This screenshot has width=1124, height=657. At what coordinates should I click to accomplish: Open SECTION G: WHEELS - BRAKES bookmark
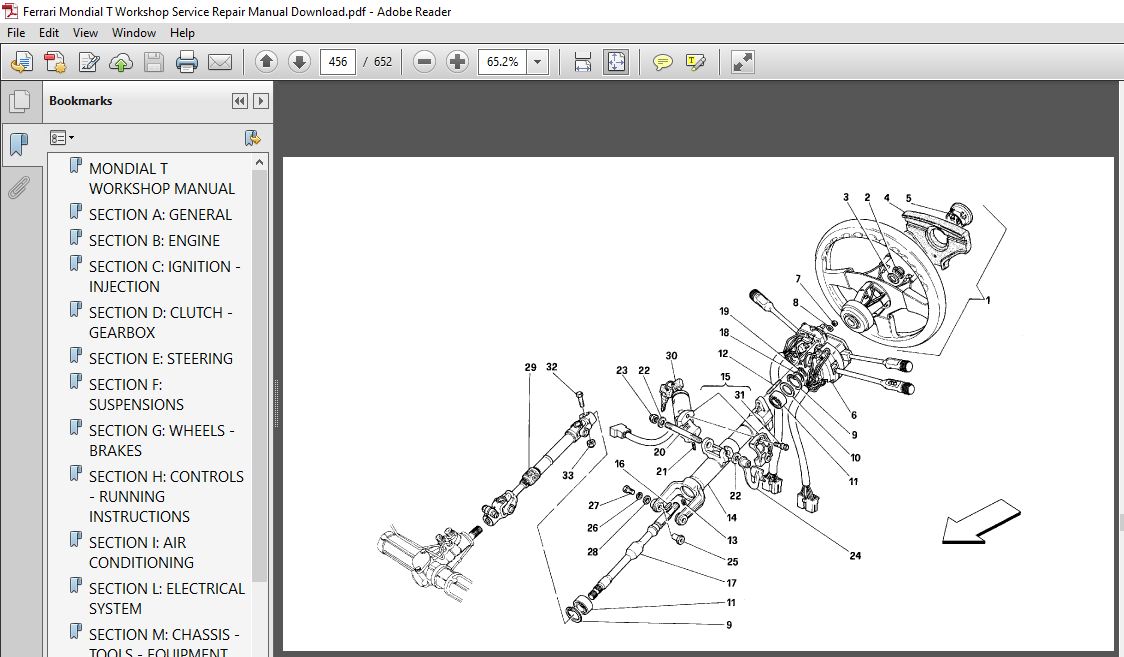[161, 440]
